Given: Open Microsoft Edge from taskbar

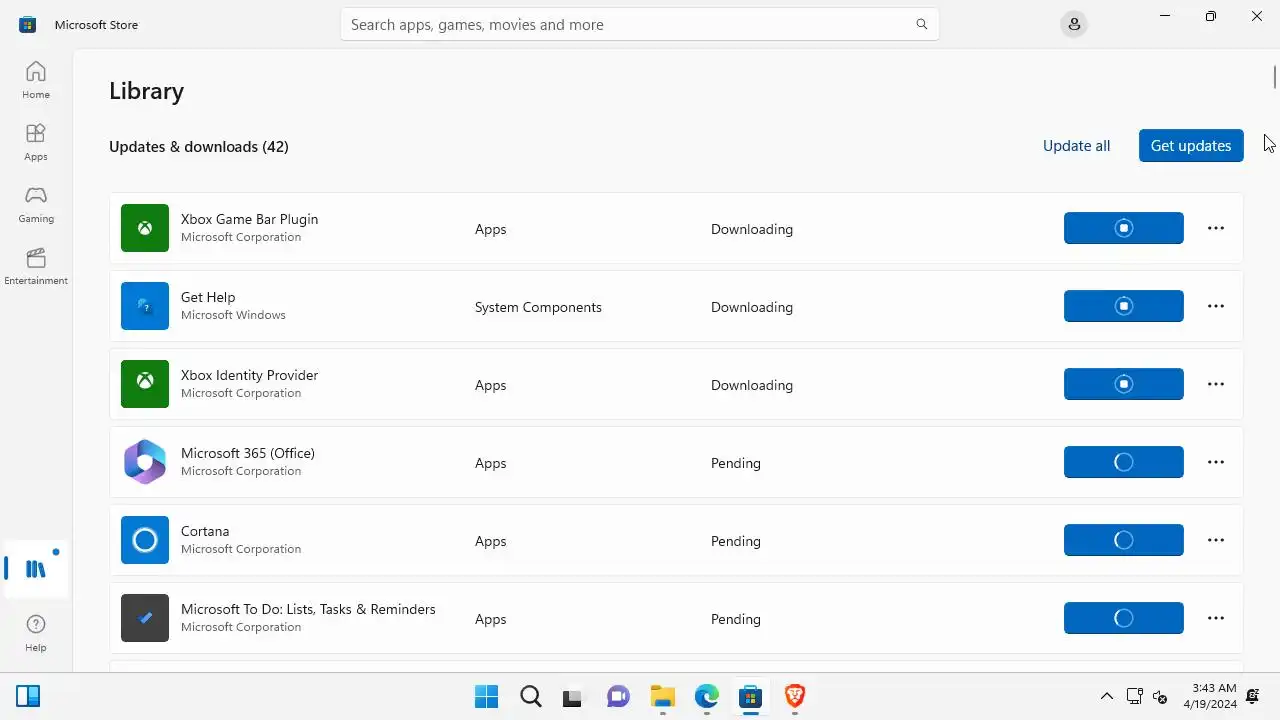Looking at the screenshot, I should (707, 696).
